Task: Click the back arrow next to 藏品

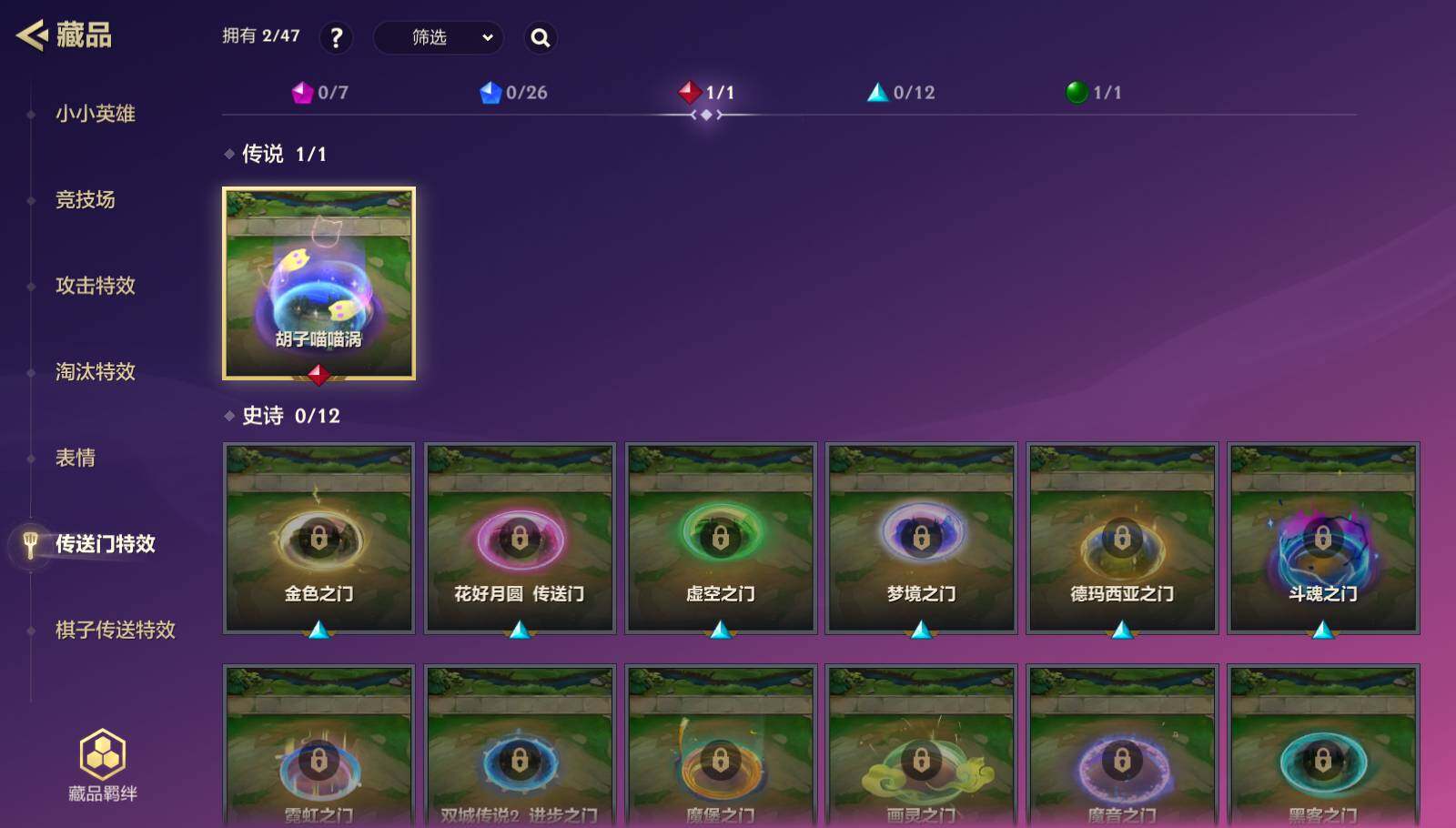Action: coord(32,35)
